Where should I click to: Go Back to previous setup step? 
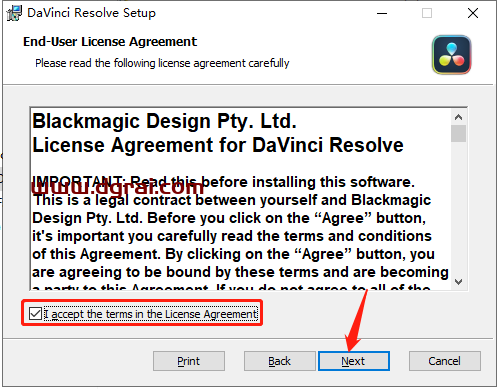279,361
